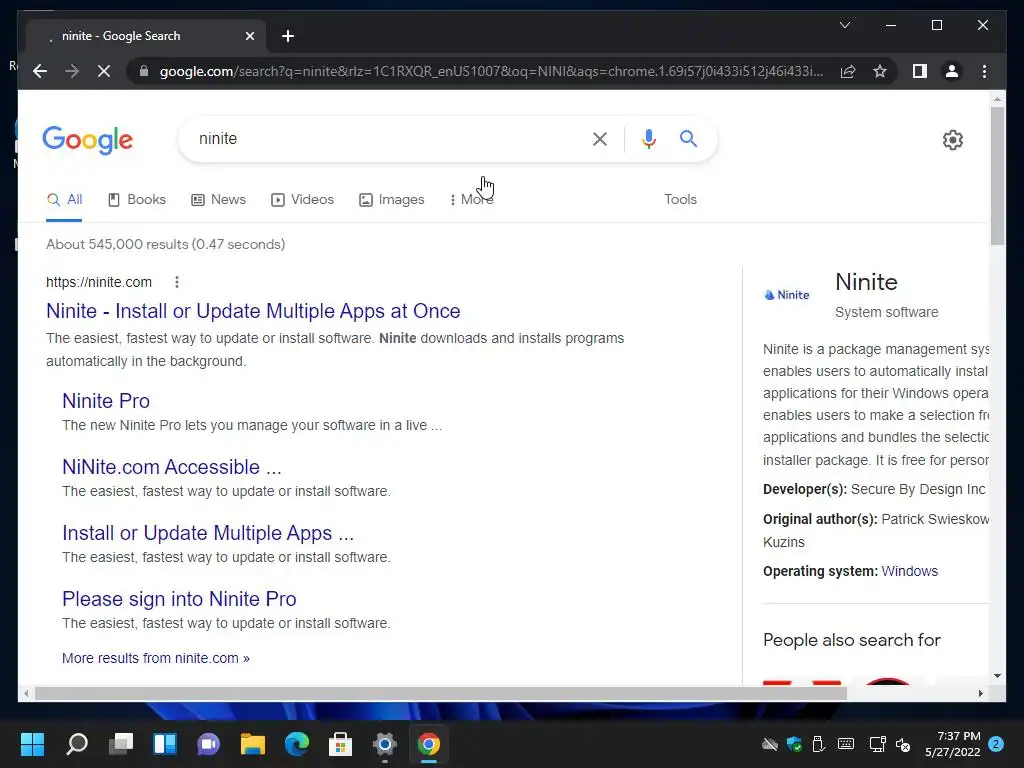The height and width of the screenshot is (768, 1024).
Task: Expand the More search filters menu
Action: [x=472, y=200]
